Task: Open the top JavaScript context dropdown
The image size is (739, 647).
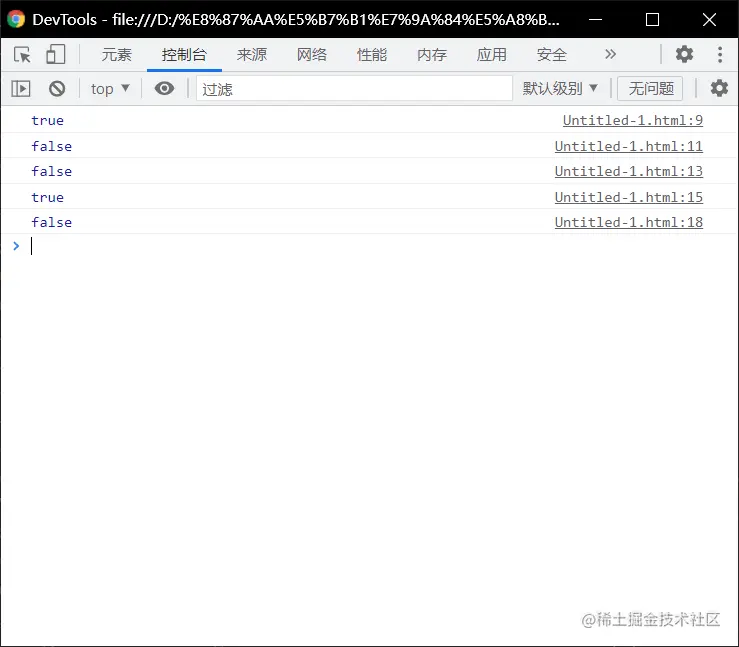Action: (x=110, y=89)
